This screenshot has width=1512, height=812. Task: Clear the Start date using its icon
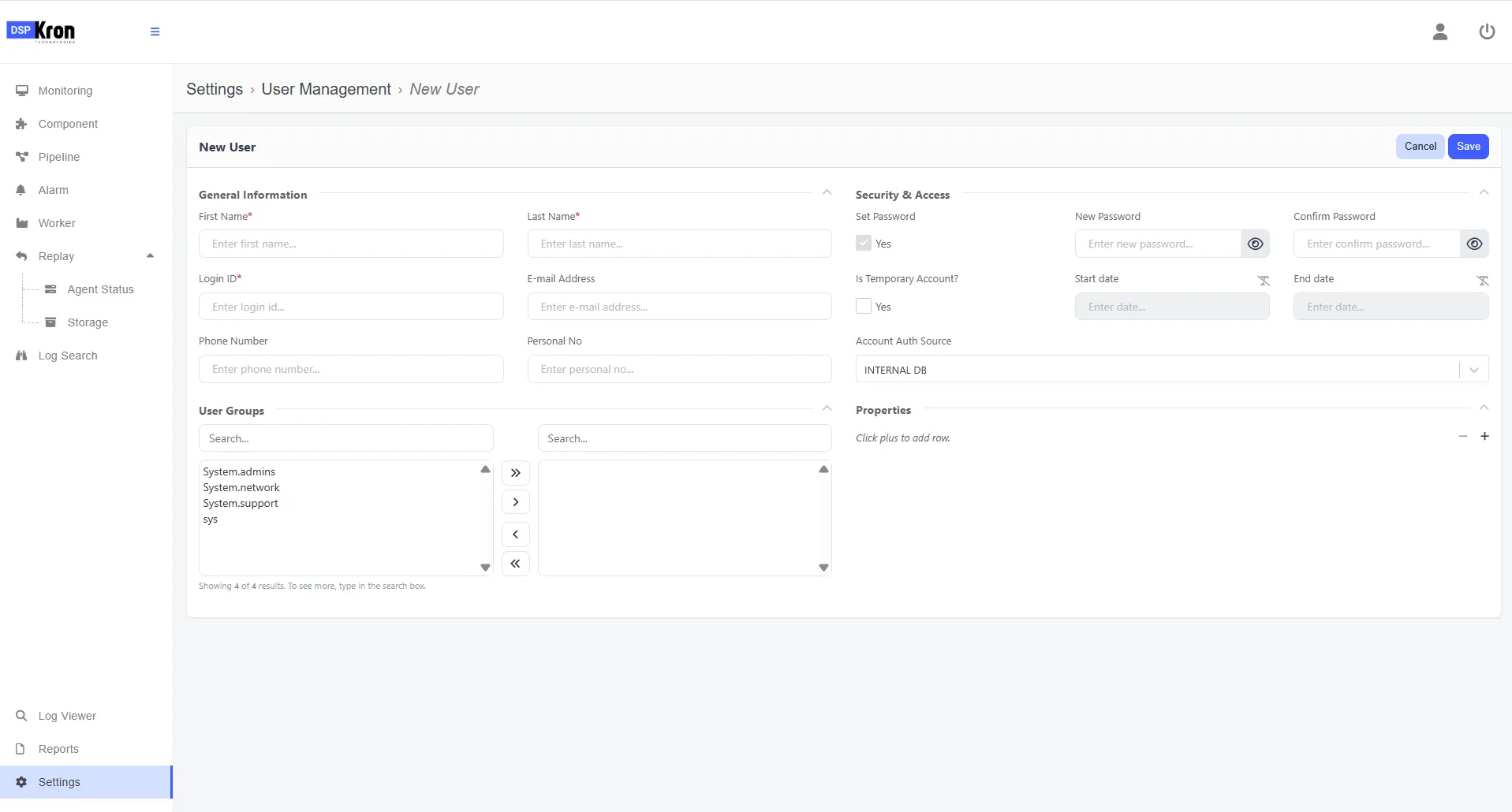(1264, 280)
